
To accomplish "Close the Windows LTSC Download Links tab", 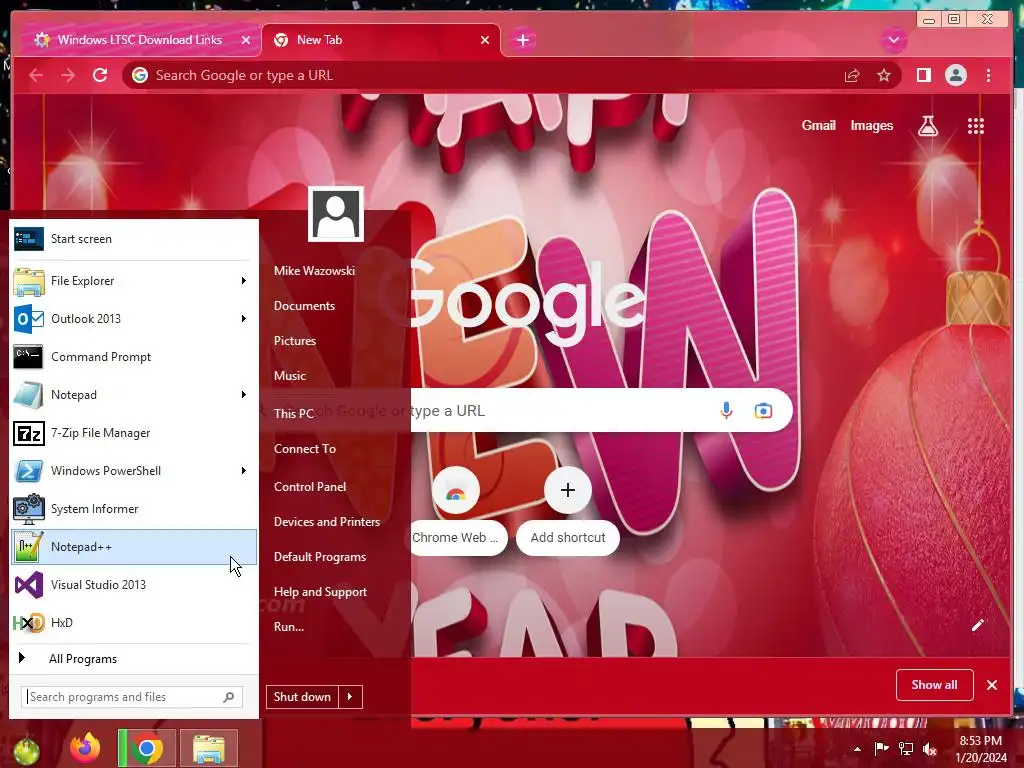I will click(x=246, y=40).
